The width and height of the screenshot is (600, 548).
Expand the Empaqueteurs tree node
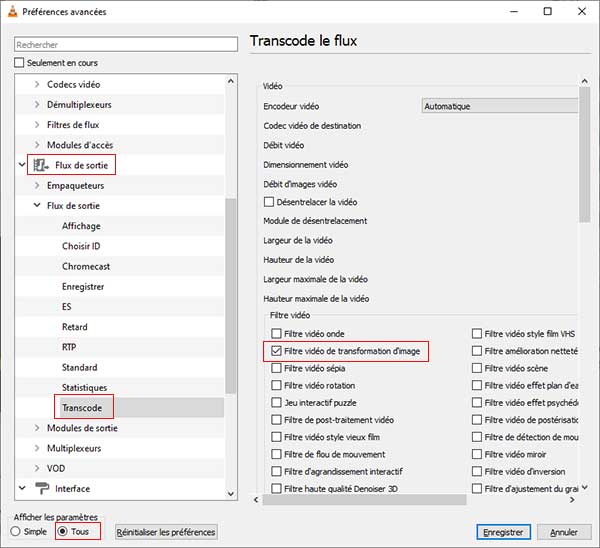pyautogui.click(x=38, y=185)
